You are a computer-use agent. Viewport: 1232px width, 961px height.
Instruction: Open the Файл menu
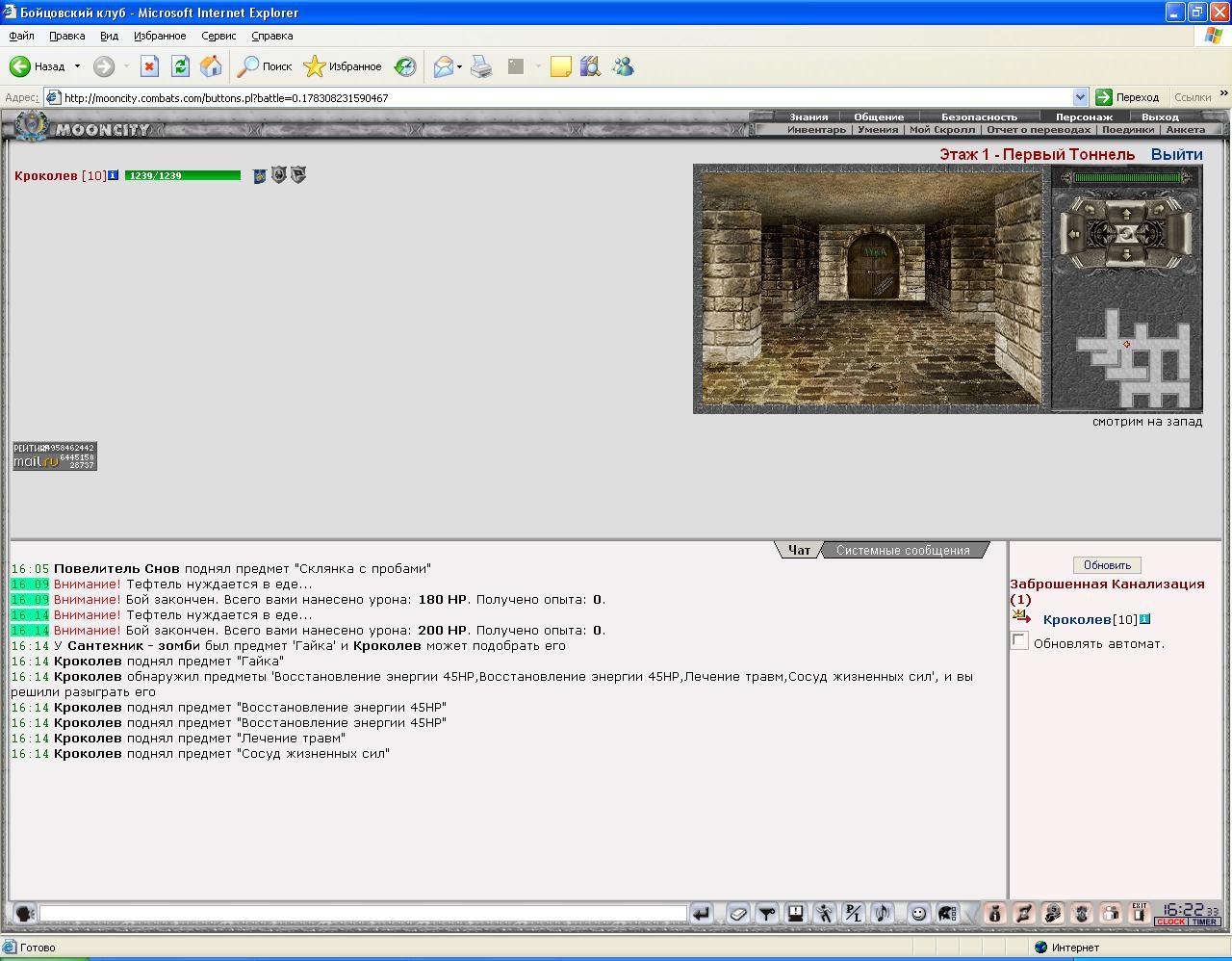tap(21, 36)
